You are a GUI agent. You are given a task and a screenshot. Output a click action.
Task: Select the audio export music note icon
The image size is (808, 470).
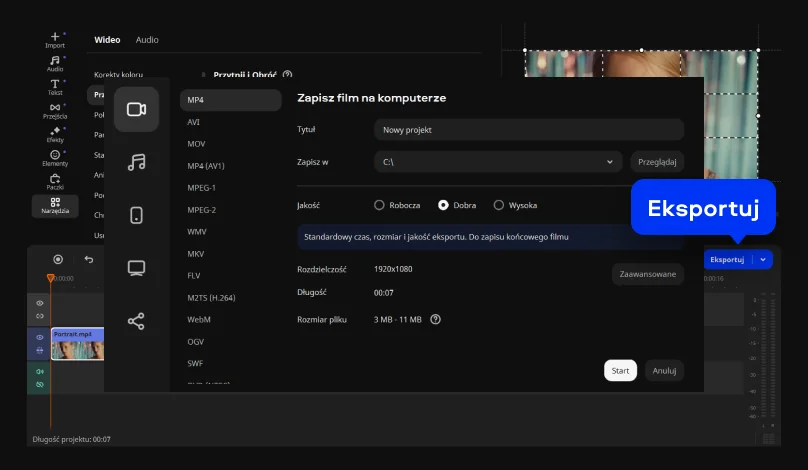[136, 162]
